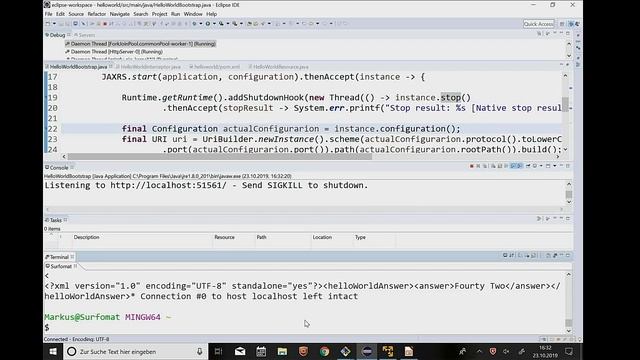The height and width of the screenshot is (360, 640).
Task: Open the Refactor menu
Action: [x=97, y=14]
